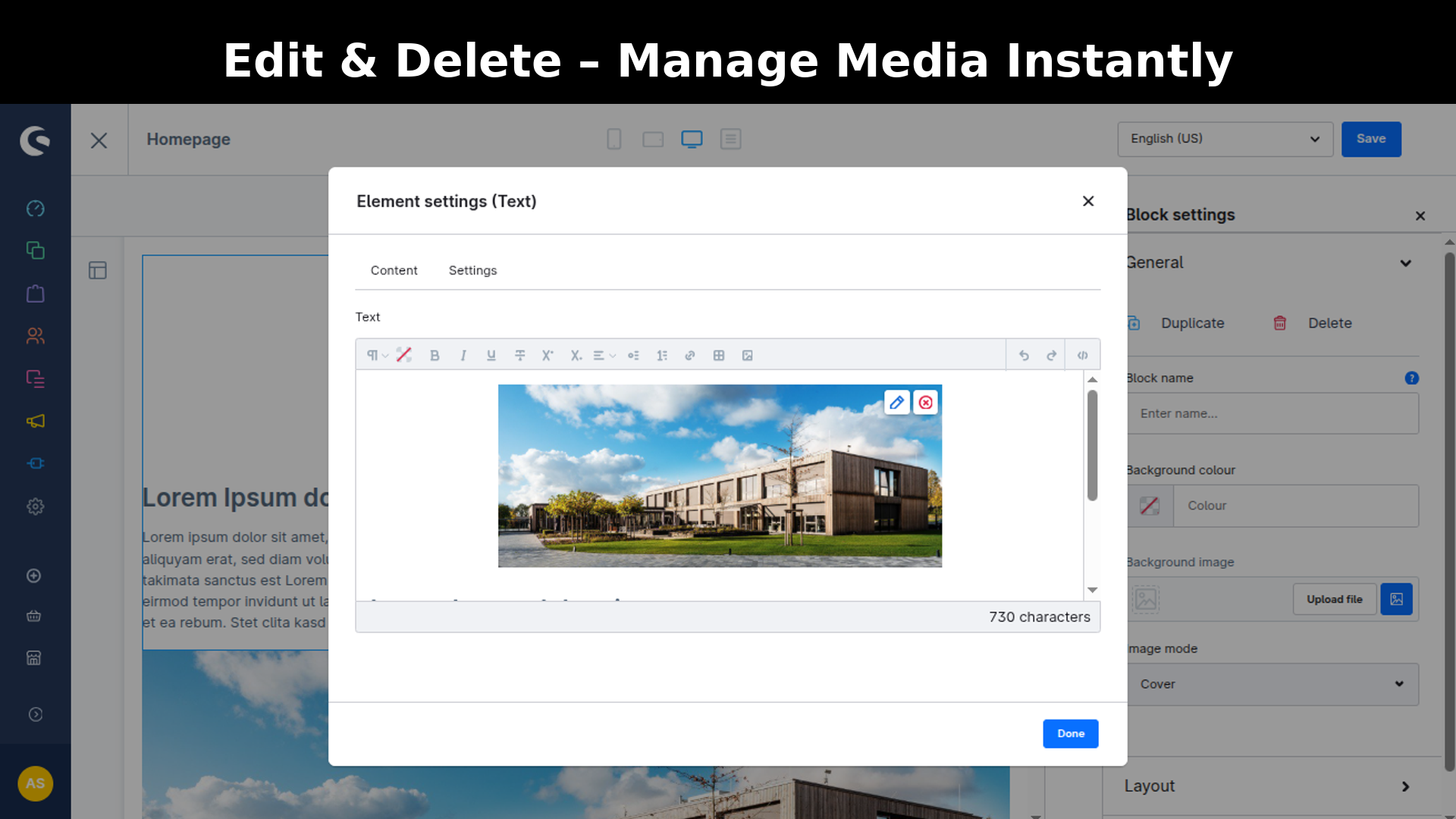Toggle bold formatting in text editor
Screen dimensions: 1456x819
click(x=435, y=355)
